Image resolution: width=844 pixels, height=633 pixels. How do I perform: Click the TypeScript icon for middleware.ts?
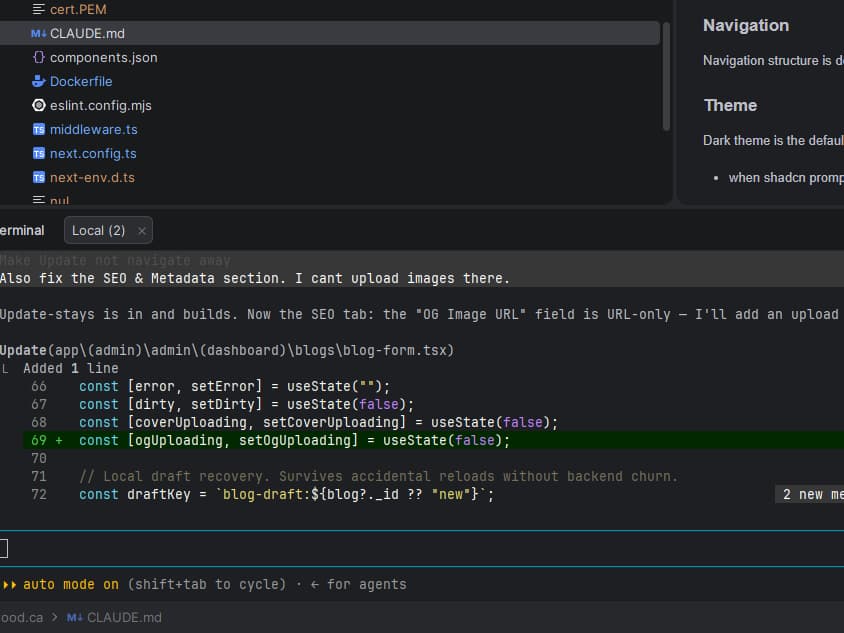click(39, 129)
